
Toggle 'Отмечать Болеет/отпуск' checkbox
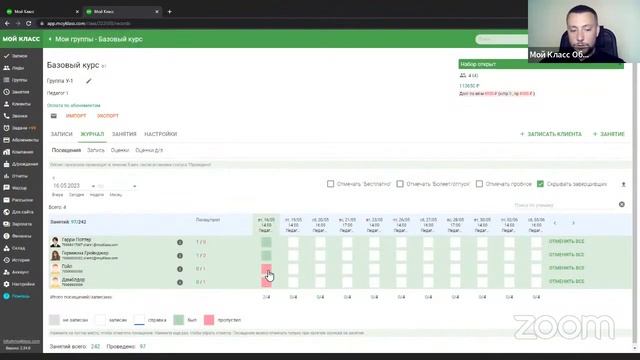400,184
